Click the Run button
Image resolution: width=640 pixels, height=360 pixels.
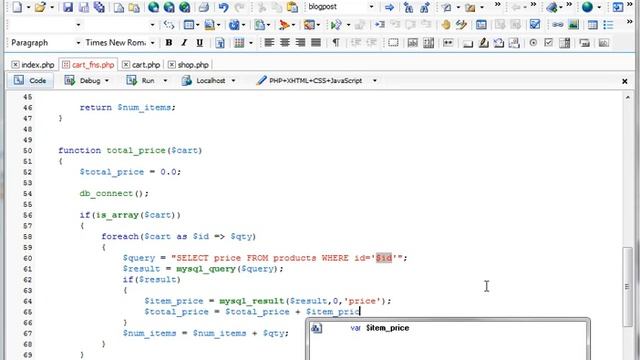(x=140, y=80)
